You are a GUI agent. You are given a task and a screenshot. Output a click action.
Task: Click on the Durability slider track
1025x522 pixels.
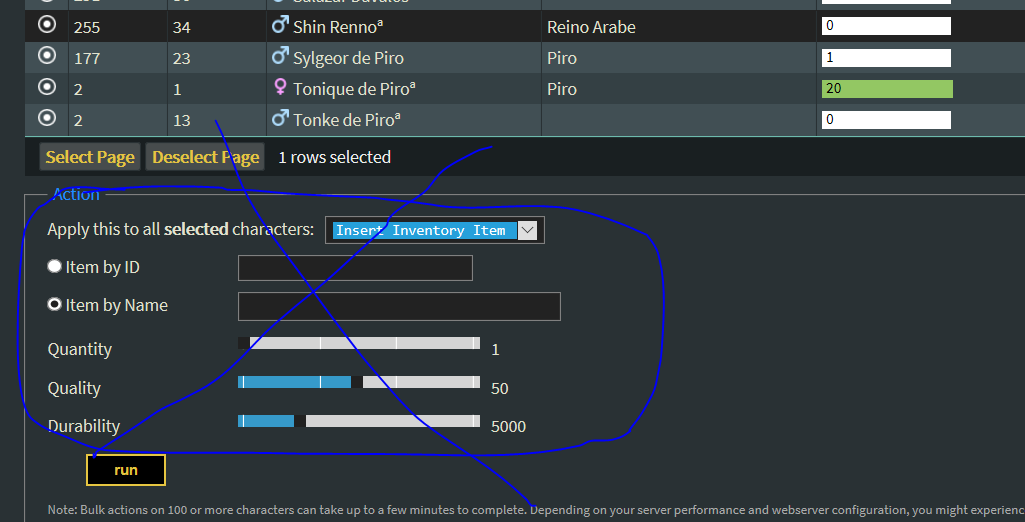coord(359,421)
